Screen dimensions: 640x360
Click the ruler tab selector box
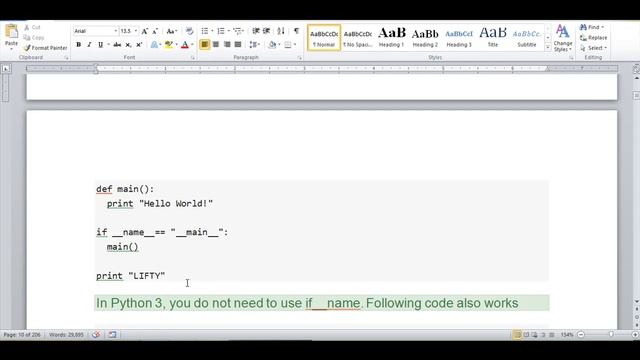click(x=6, y=69)
